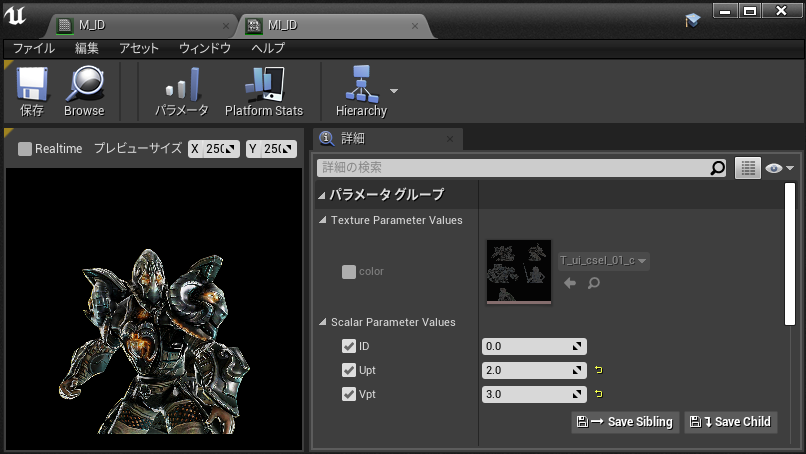The height and width of the screenshot is (454, 806).
Task: Click the Upt value field 2.0
Action: pyautogui.click(x=534, y=370)
